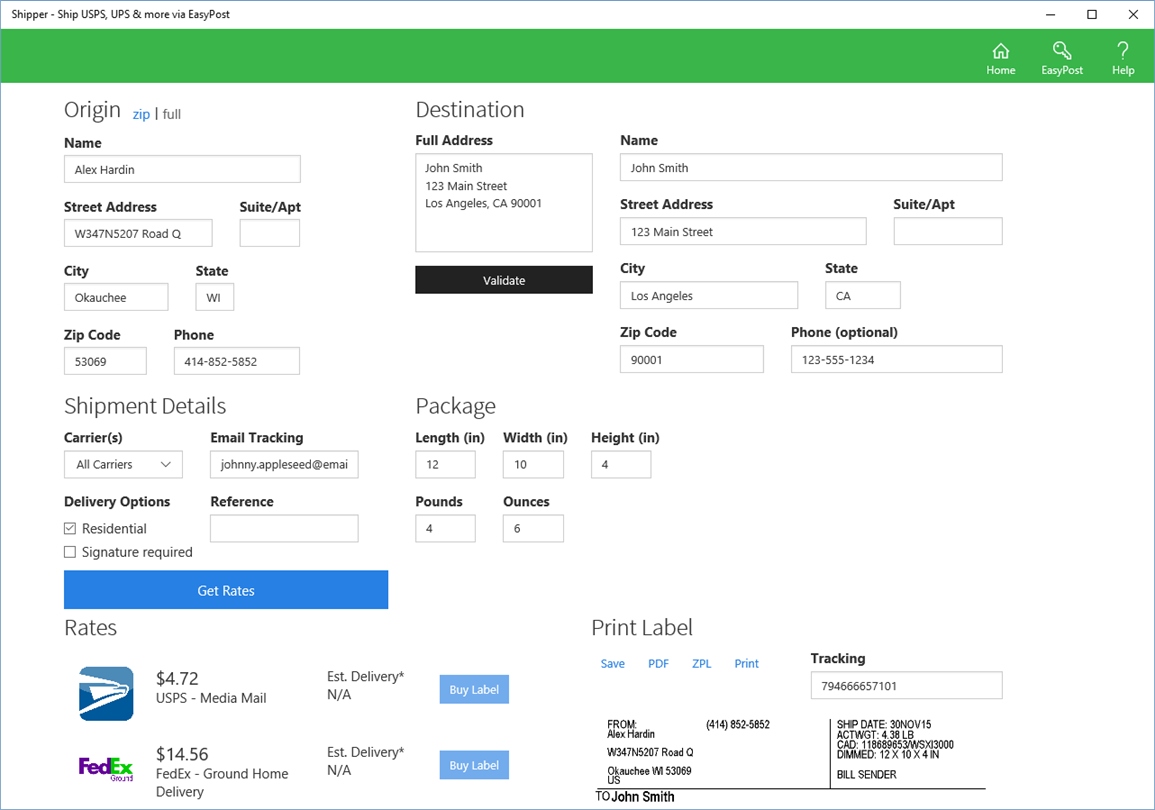Export the label as PDF
This screenshot has height=810, width=1155.
659,663
